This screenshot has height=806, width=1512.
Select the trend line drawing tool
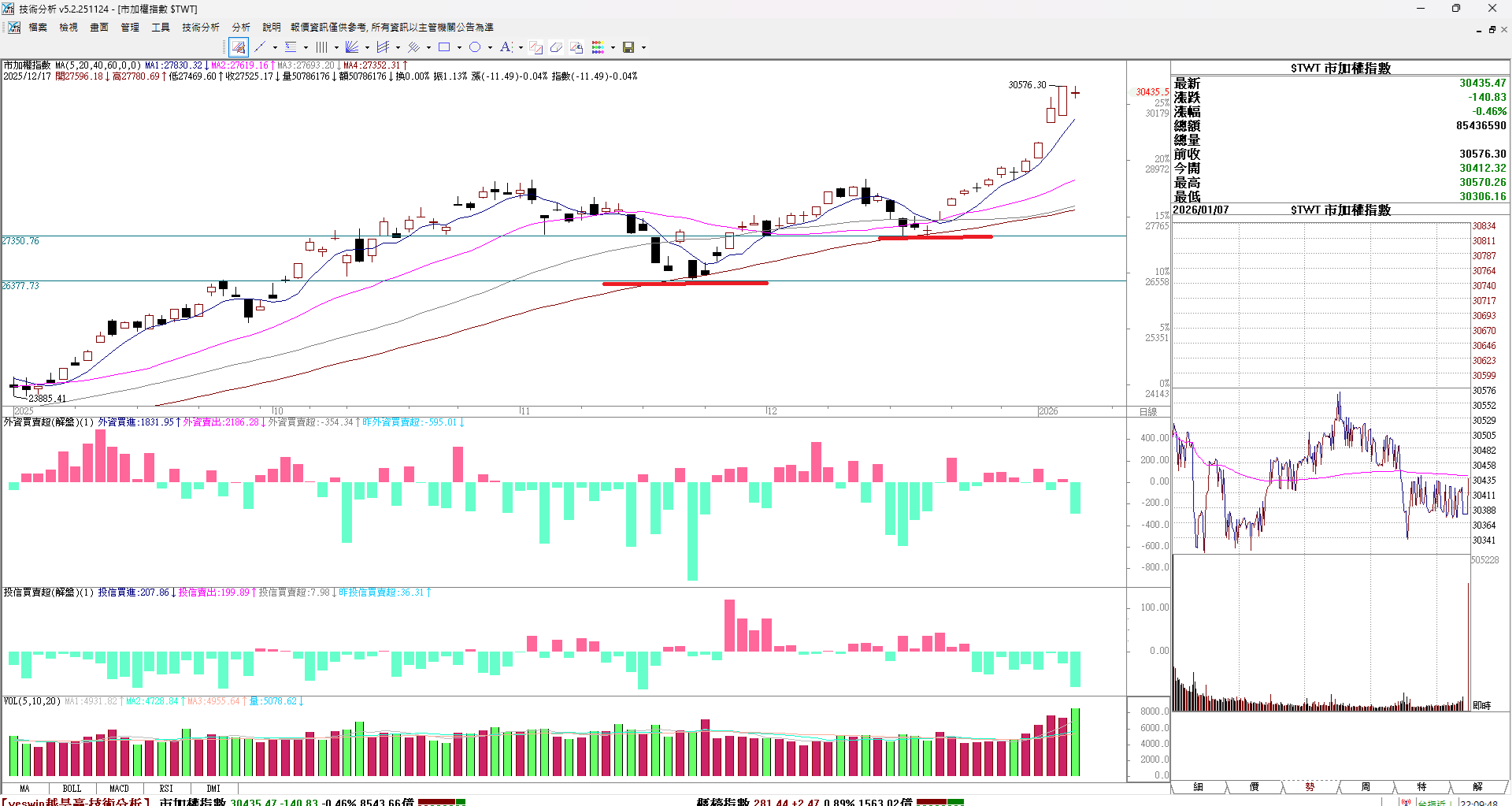point(260,47)
